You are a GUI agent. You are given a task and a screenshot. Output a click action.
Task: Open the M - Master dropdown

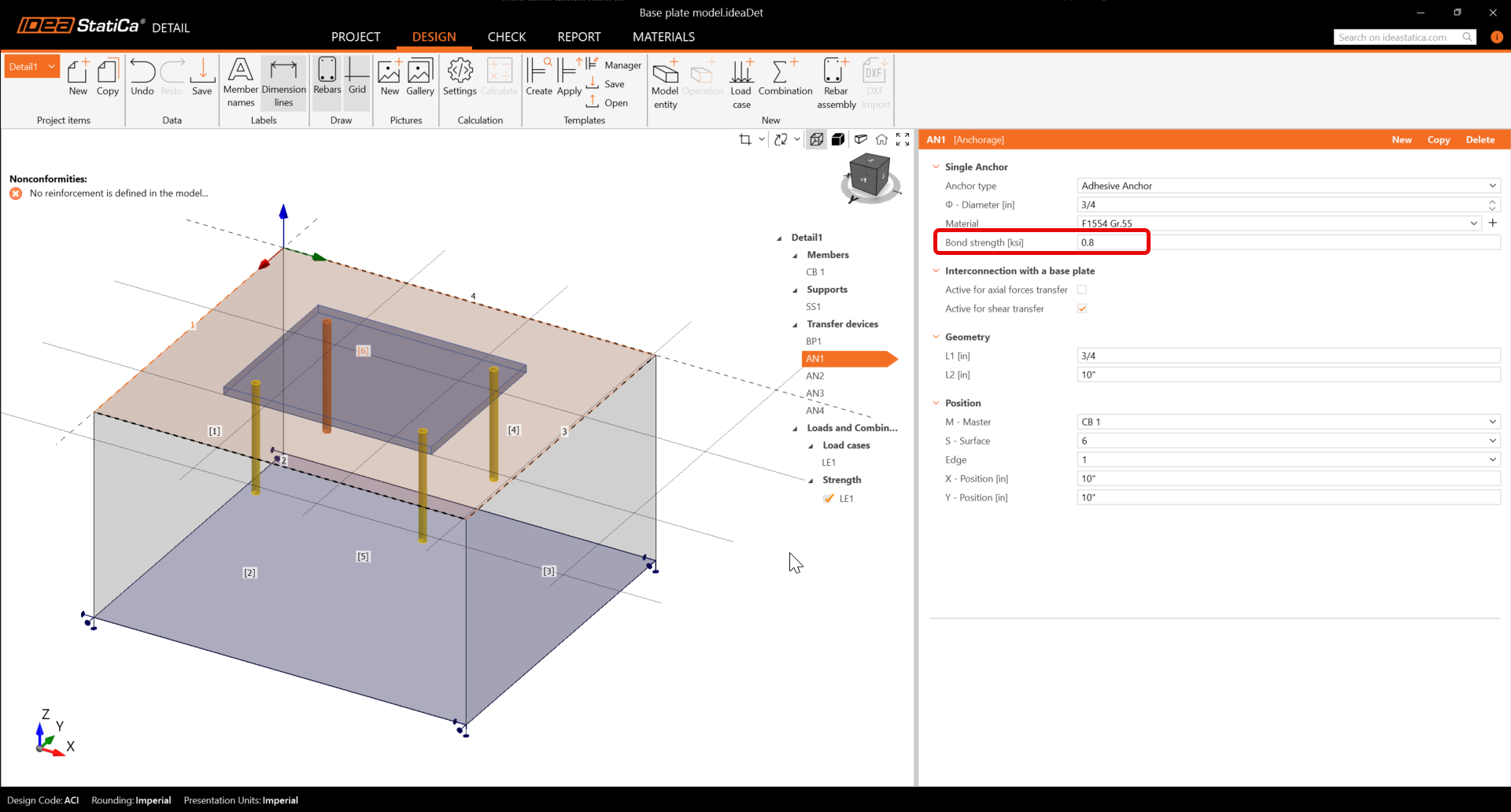coord(1287,422)
